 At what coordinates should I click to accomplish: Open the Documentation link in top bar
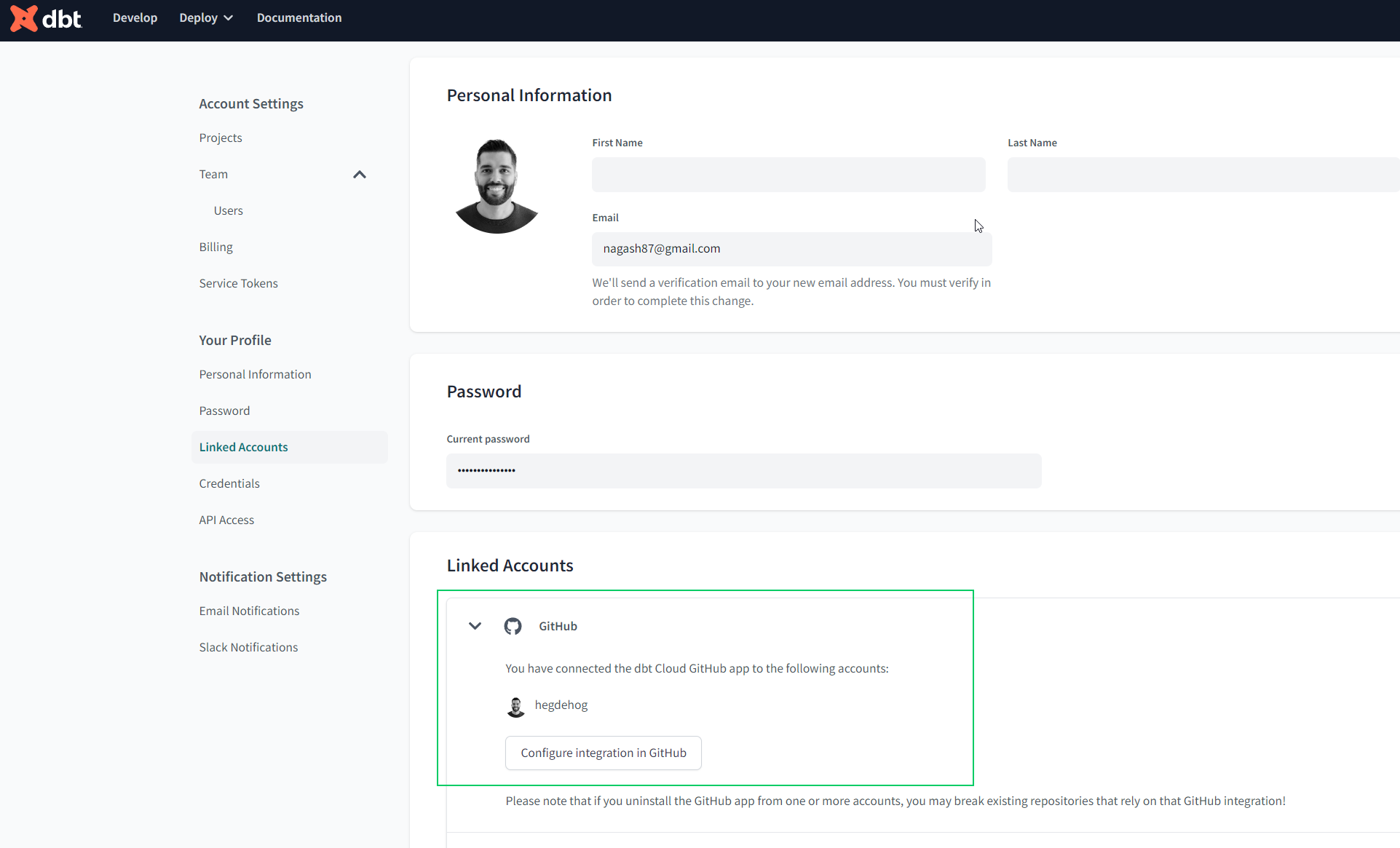click(299, 18)
